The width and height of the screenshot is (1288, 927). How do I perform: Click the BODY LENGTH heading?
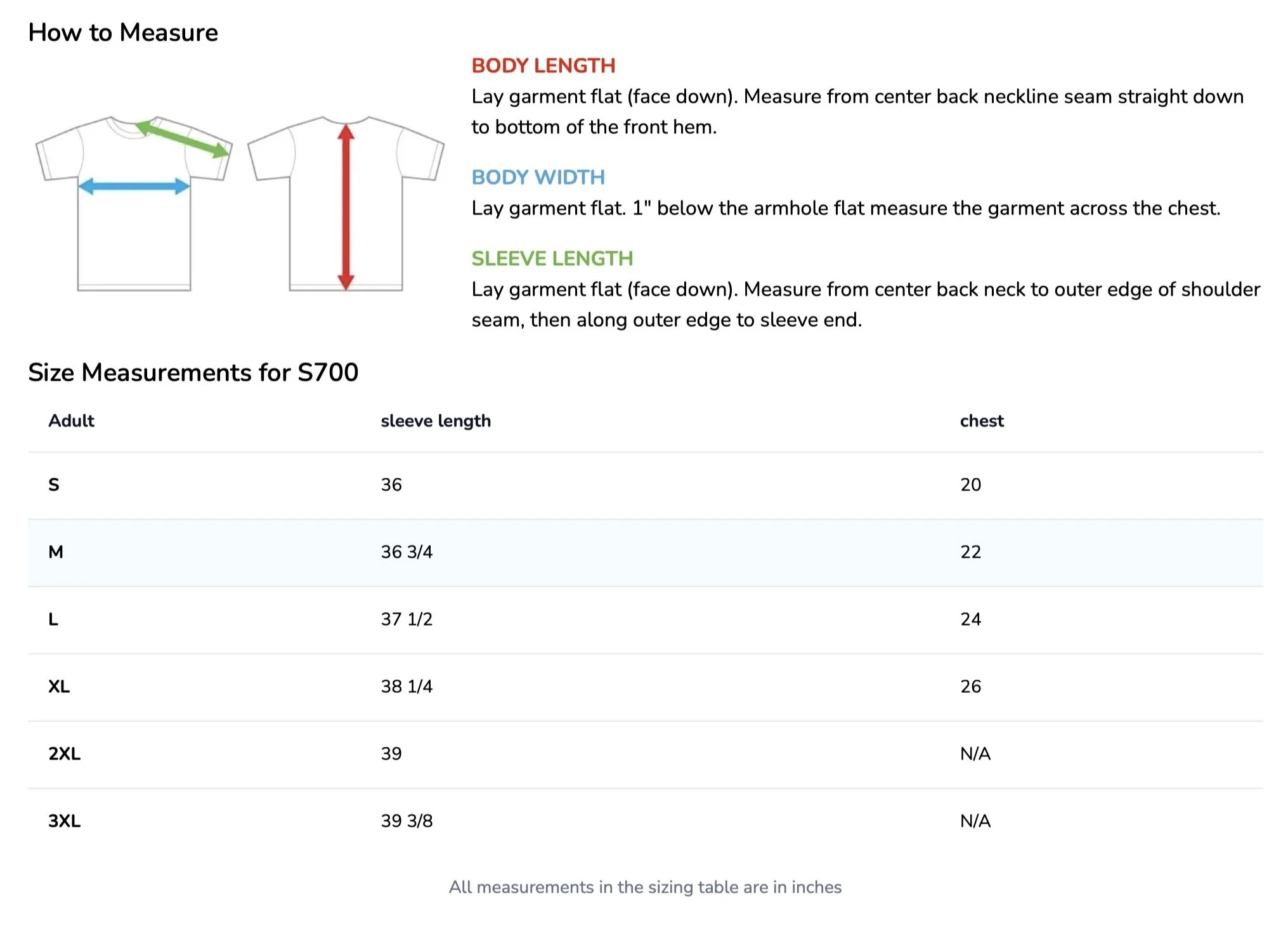click(x=543, y=65)
